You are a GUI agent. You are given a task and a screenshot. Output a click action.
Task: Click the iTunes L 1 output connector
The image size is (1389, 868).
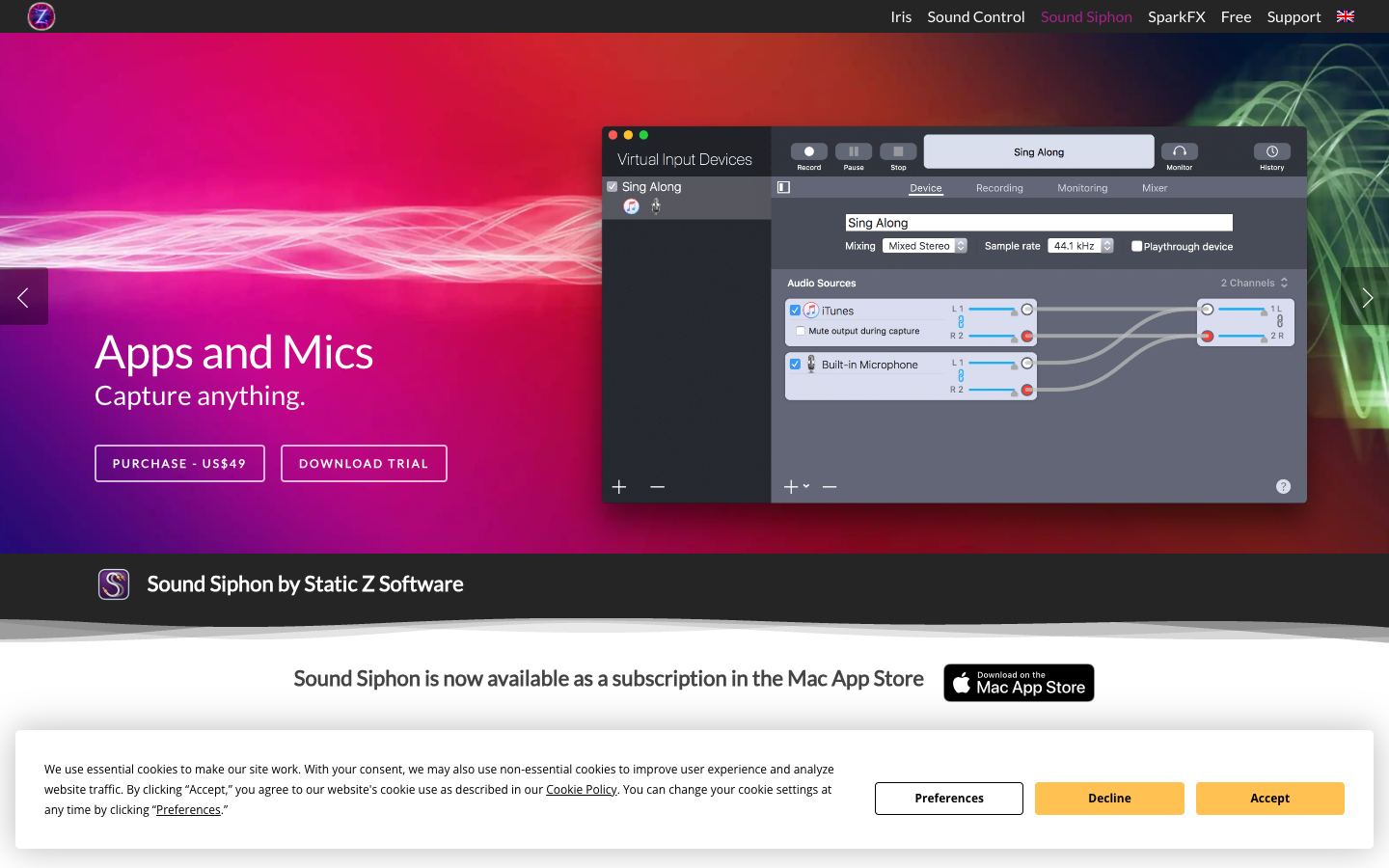click(x=1027, y=310)
